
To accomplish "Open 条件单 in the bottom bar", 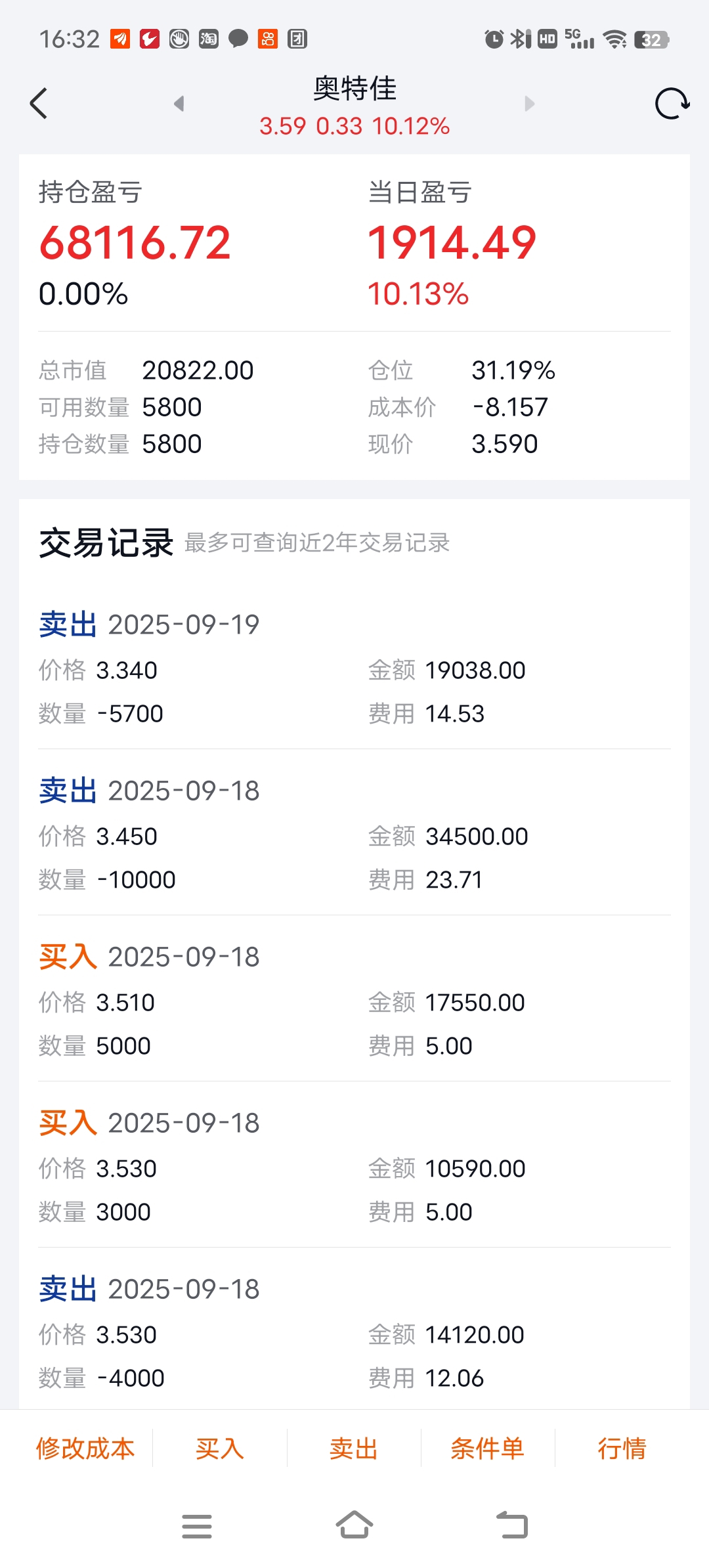I will 488,1448.
